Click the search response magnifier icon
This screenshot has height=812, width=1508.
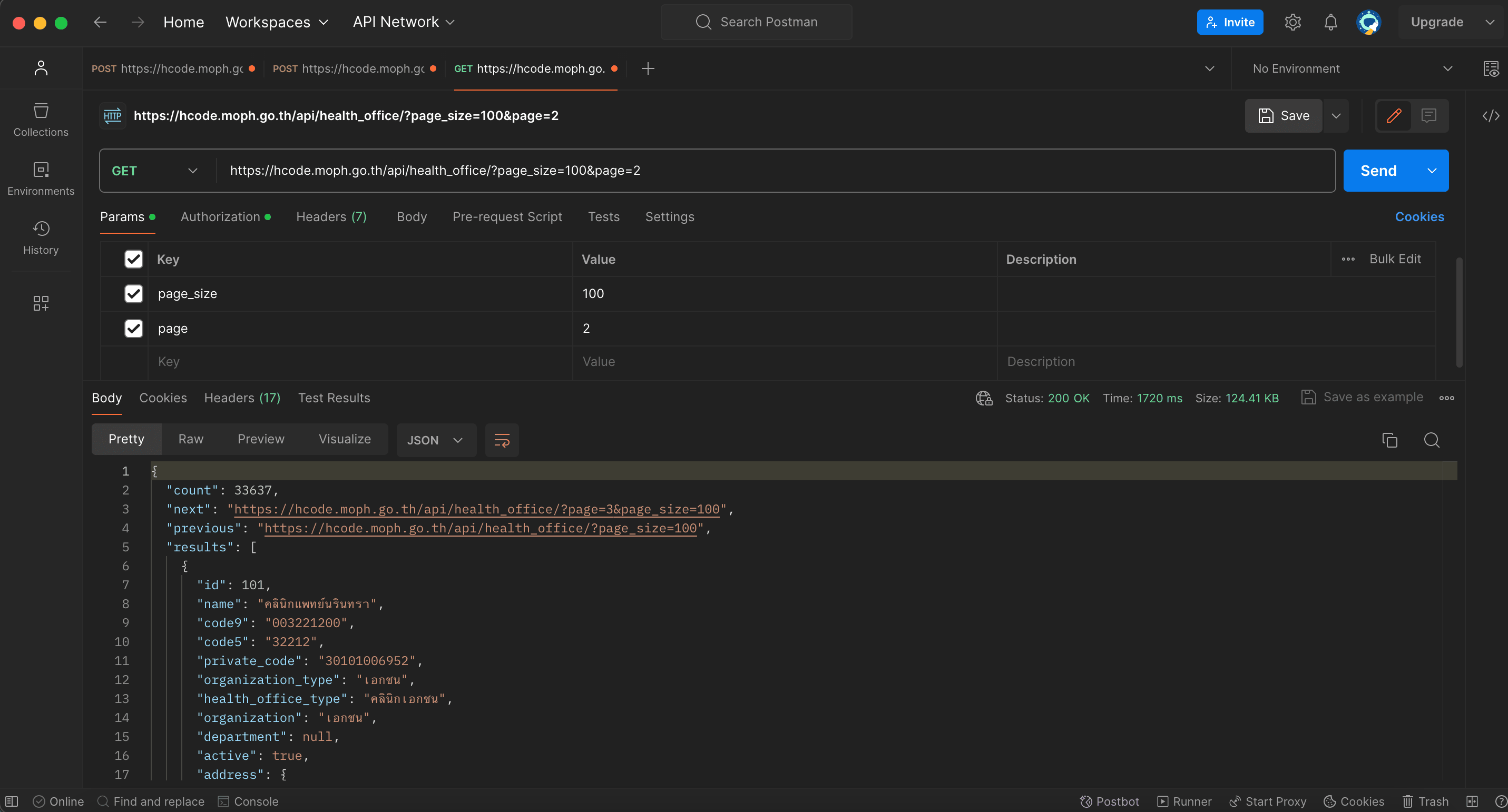point(1431,440)
